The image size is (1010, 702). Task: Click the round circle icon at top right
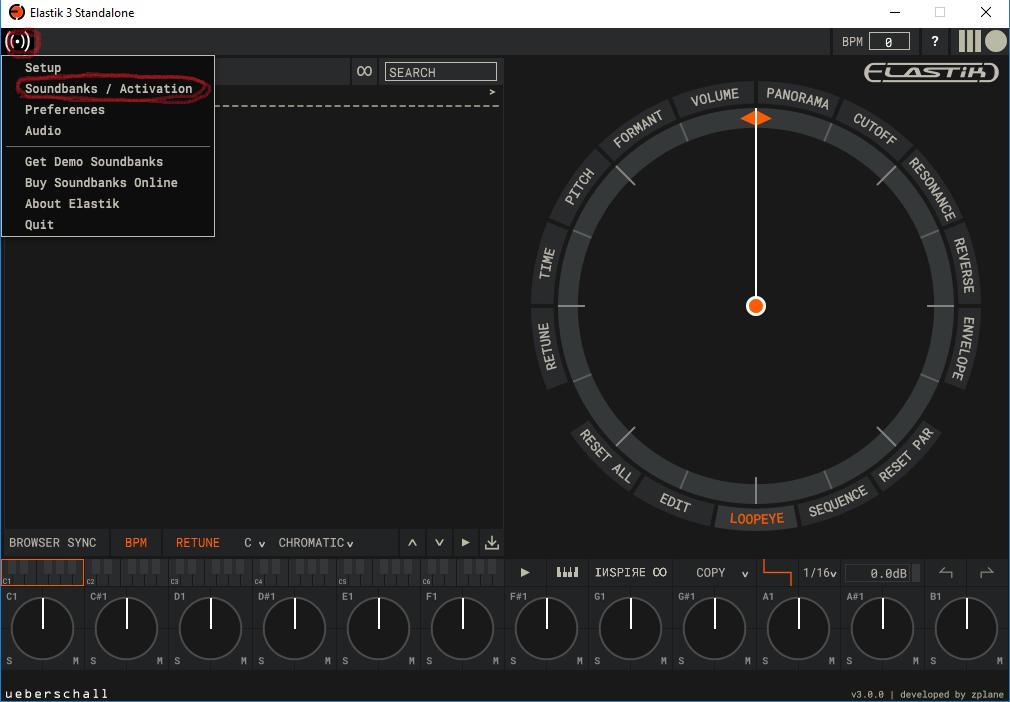pos(995,41)
